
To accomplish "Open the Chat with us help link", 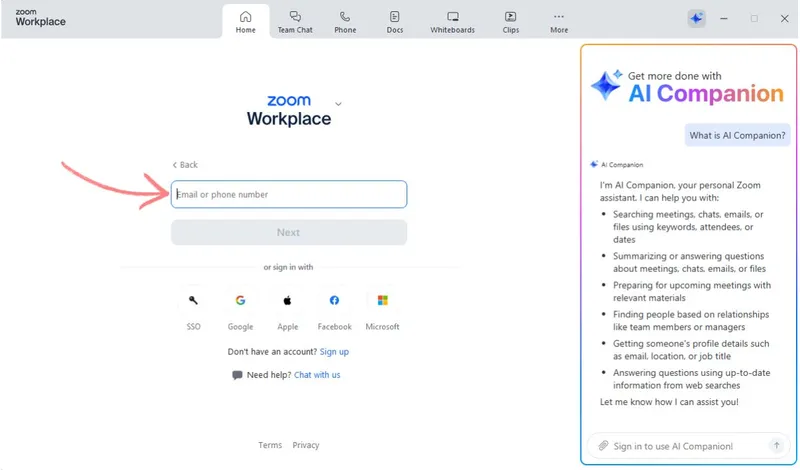I will coord(317,375).
